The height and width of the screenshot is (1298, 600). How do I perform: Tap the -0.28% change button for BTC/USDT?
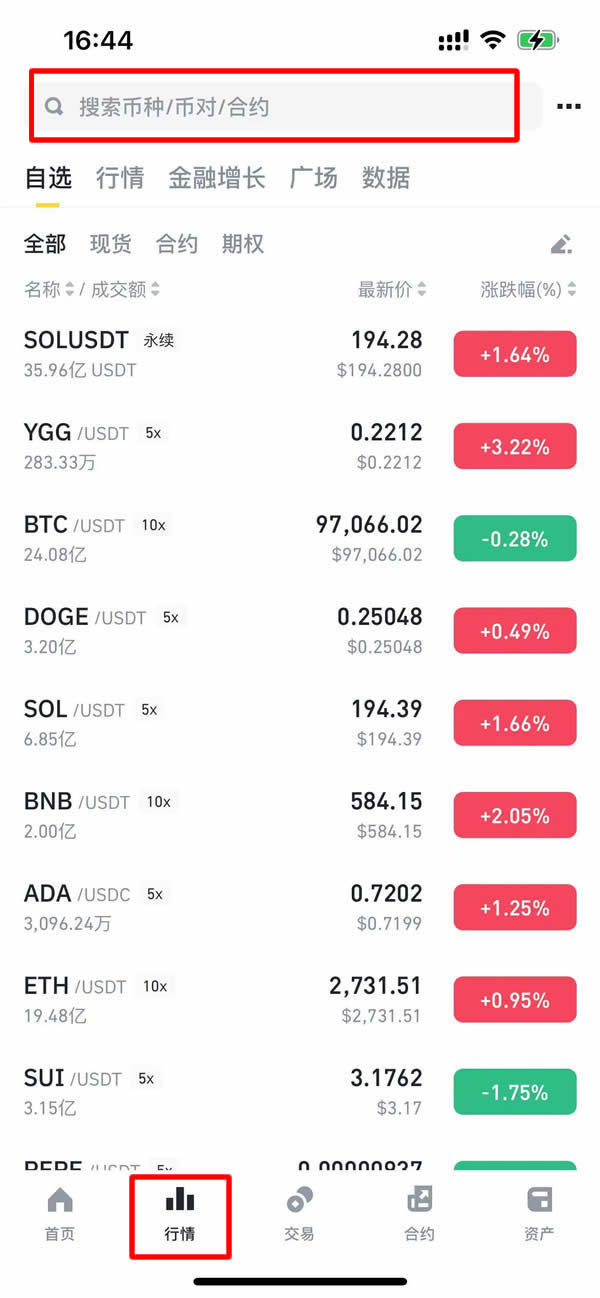(514, 538)
